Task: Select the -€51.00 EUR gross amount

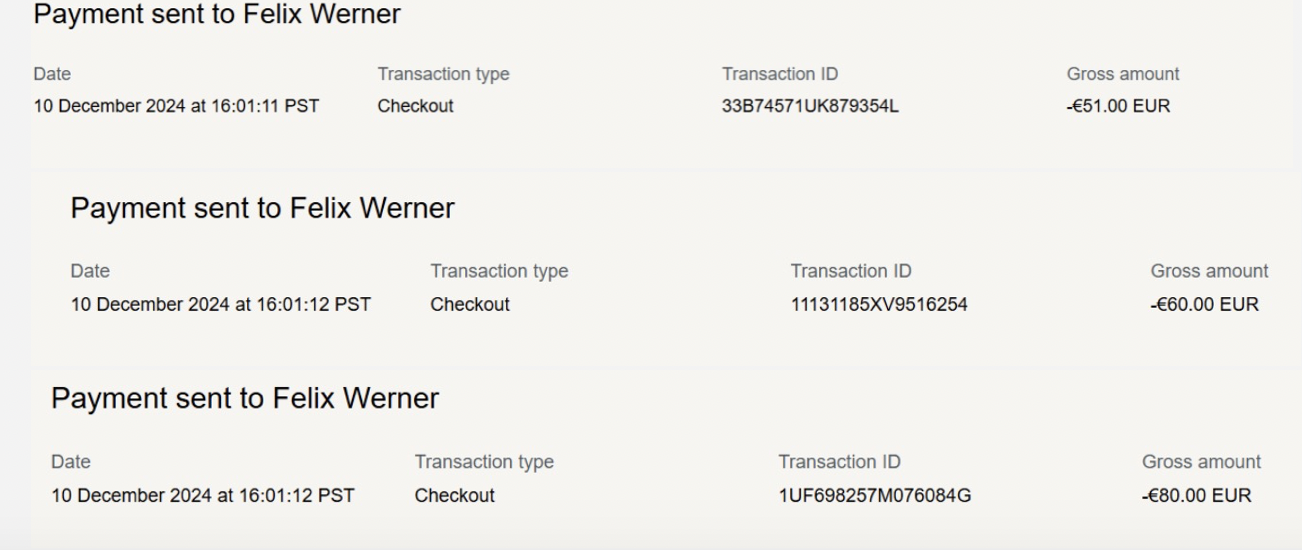Action: (1118, 107)
